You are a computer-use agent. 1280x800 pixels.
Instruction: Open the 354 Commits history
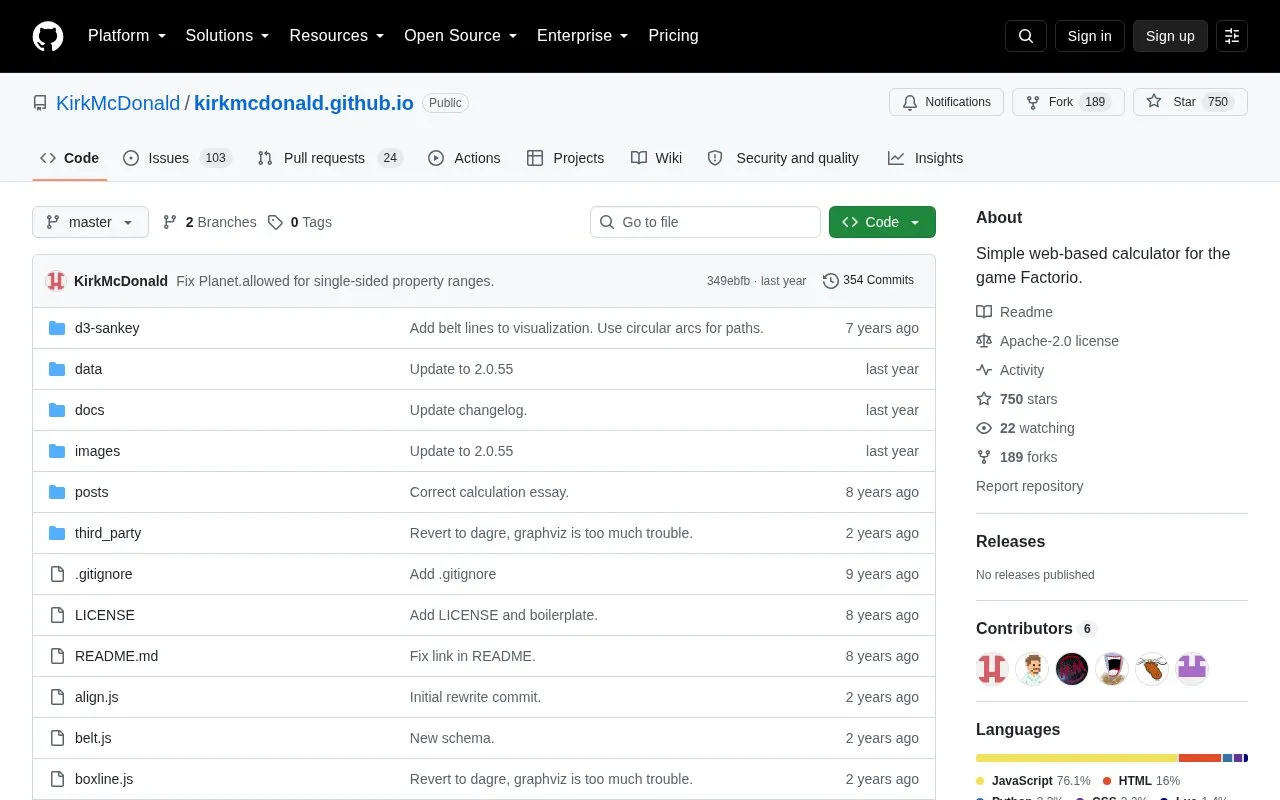pos(868,280)
